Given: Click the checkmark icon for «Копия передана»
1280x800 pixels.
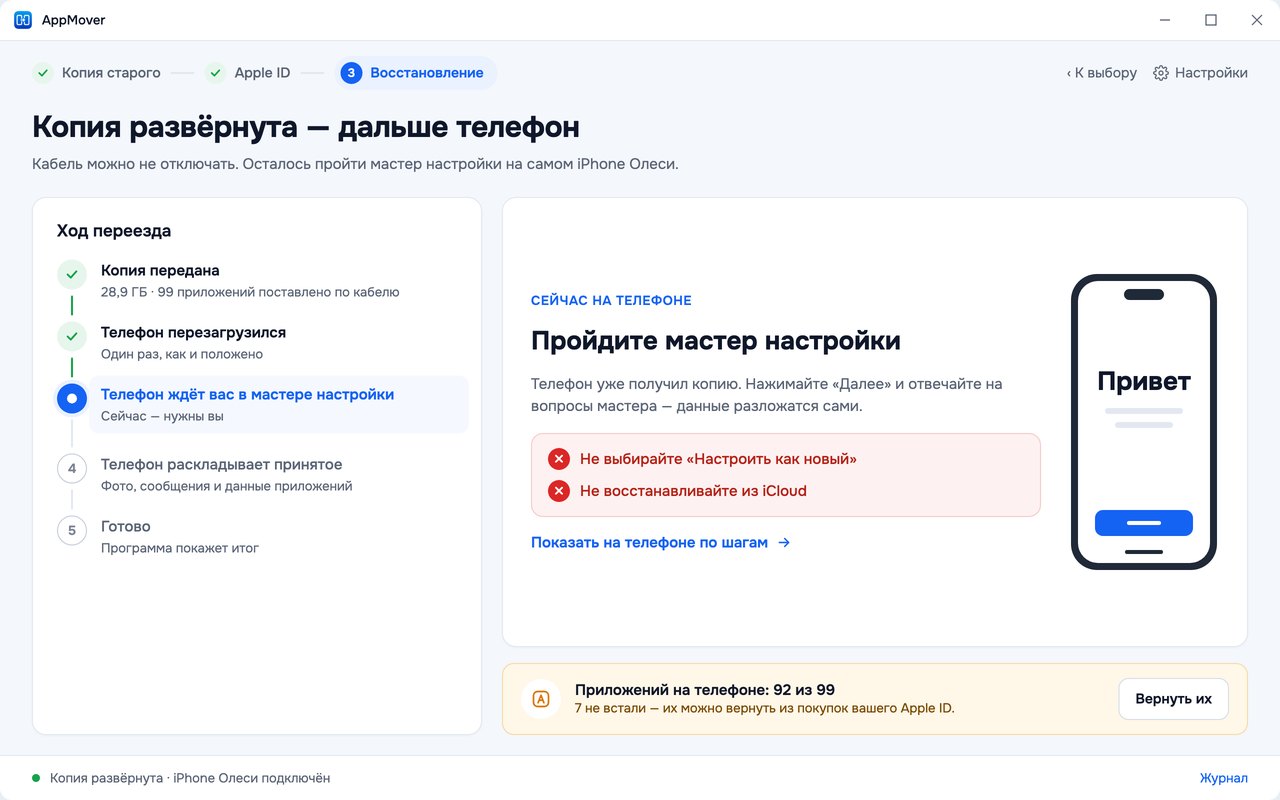Looking at the screenshot, I should point(71,275).
